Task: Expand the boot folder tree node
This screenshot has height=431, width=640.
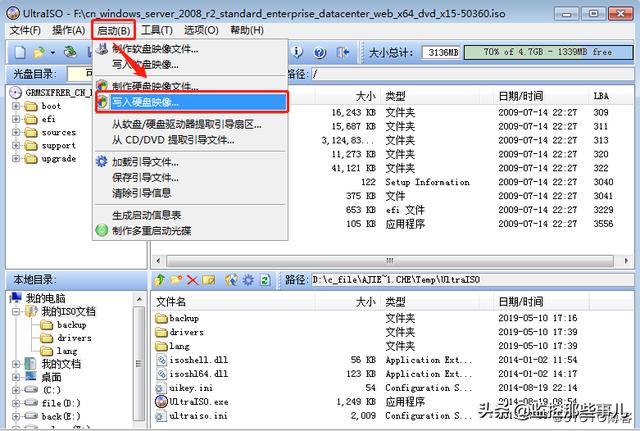Action: (16, 106)
